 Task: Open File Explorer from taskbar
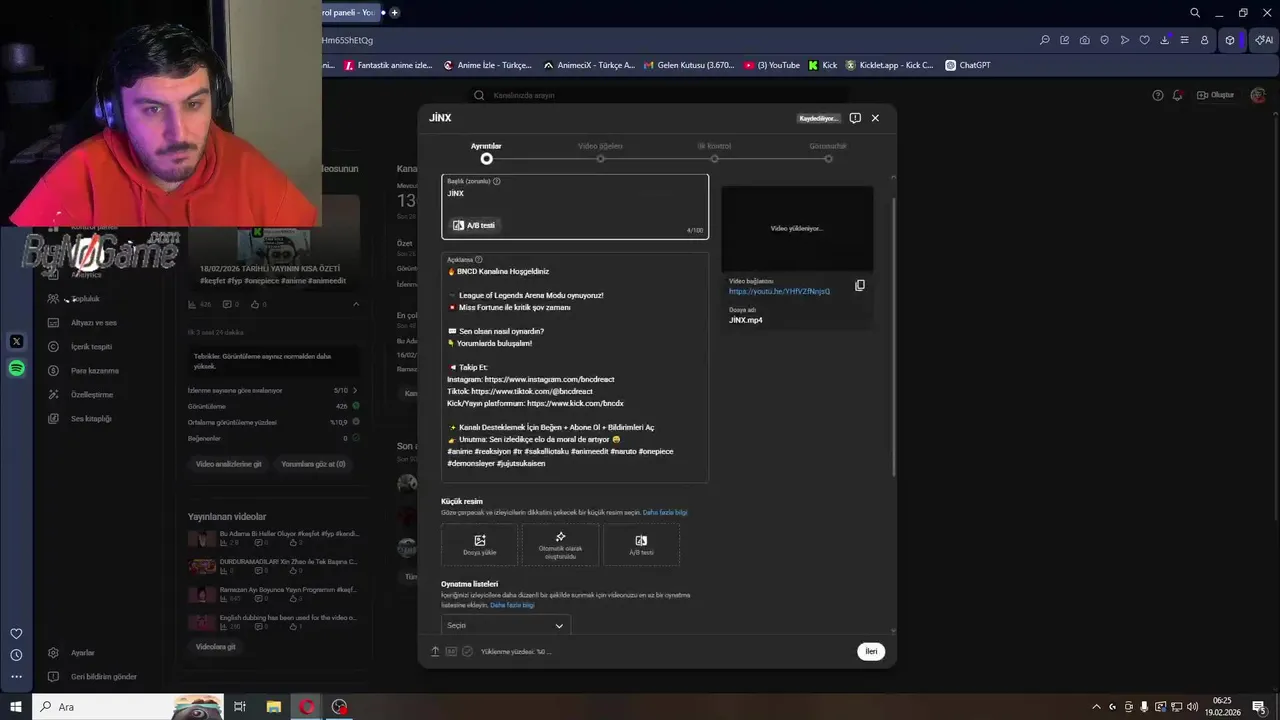273,707
